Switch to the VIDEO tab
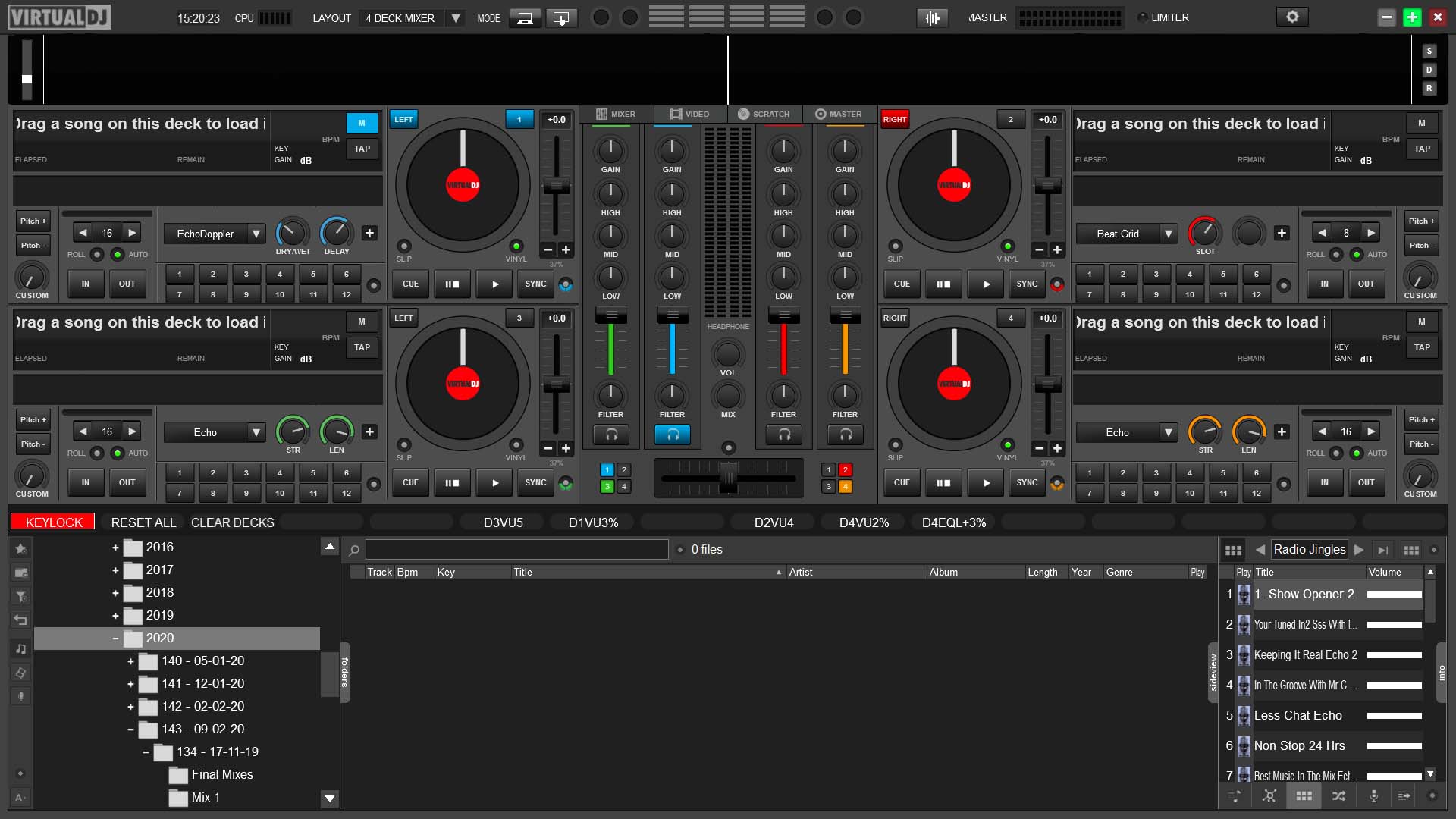Image resolution: width=1456 pixels, height=819 pixels. tap(689, 114)
